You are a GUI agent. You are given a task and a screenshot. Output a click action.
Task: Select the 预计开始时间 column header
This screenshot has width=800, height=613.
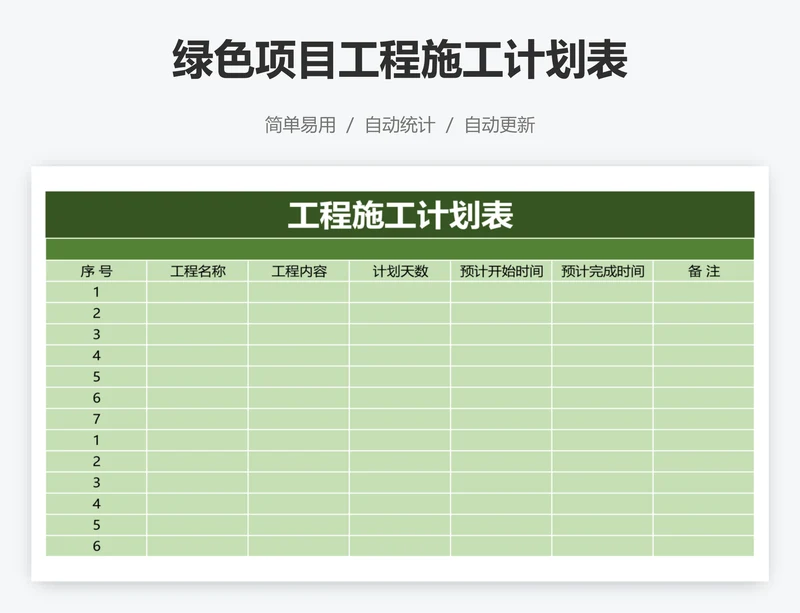point(501,271)
